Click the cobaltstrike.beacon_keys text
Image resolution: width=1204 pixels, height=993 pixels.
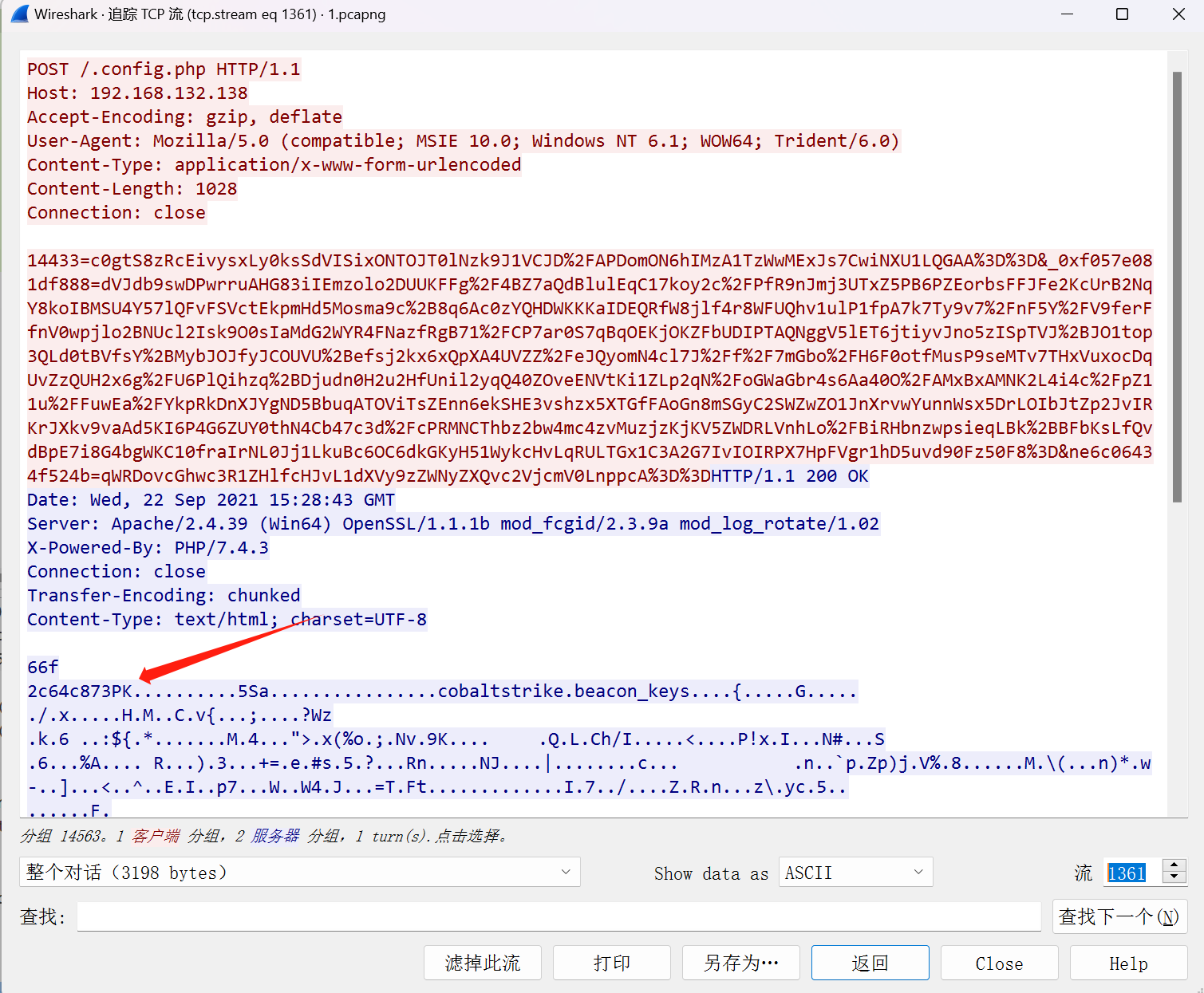[563, 692]
